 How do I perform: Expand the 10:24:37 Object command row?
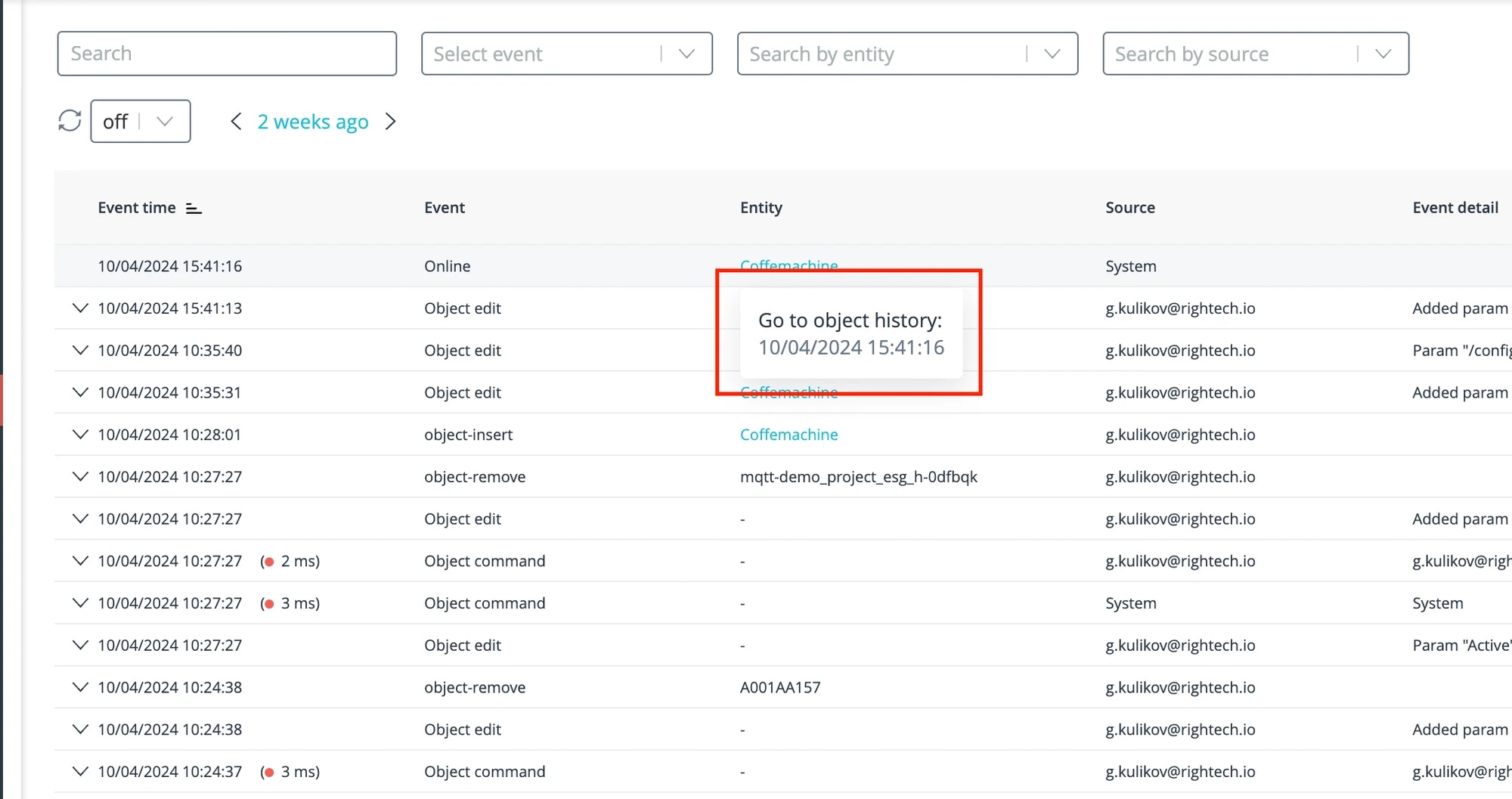point(80,772)
